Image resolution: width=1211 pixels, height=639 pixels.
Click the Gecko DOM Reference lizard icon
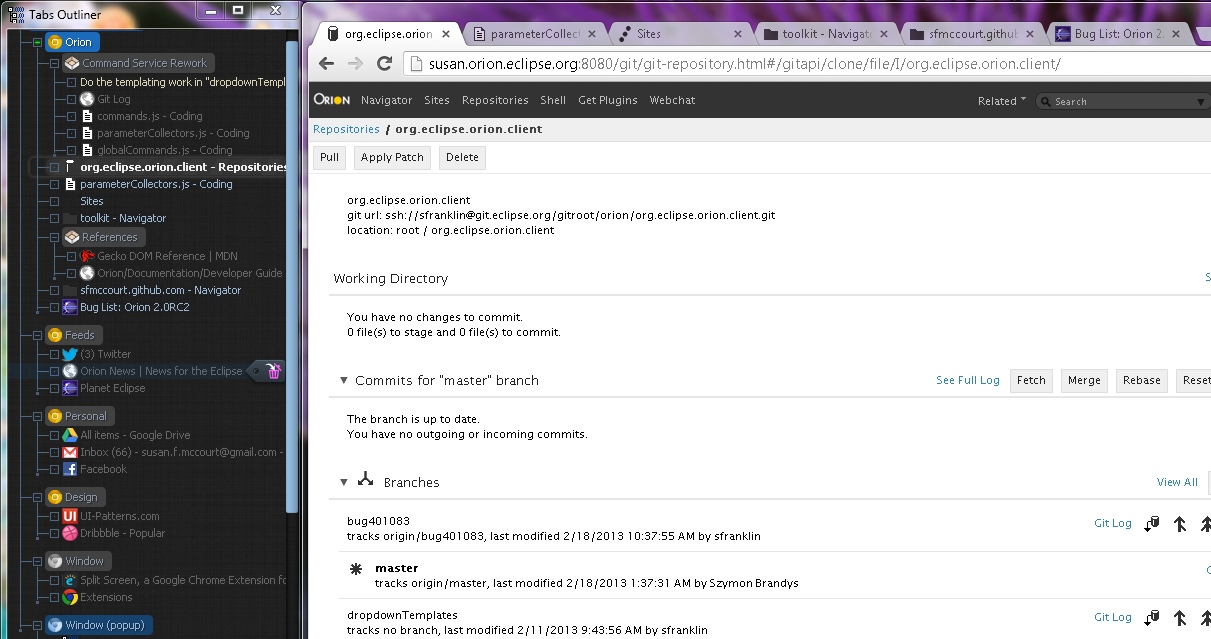click(x=87, y=256)
